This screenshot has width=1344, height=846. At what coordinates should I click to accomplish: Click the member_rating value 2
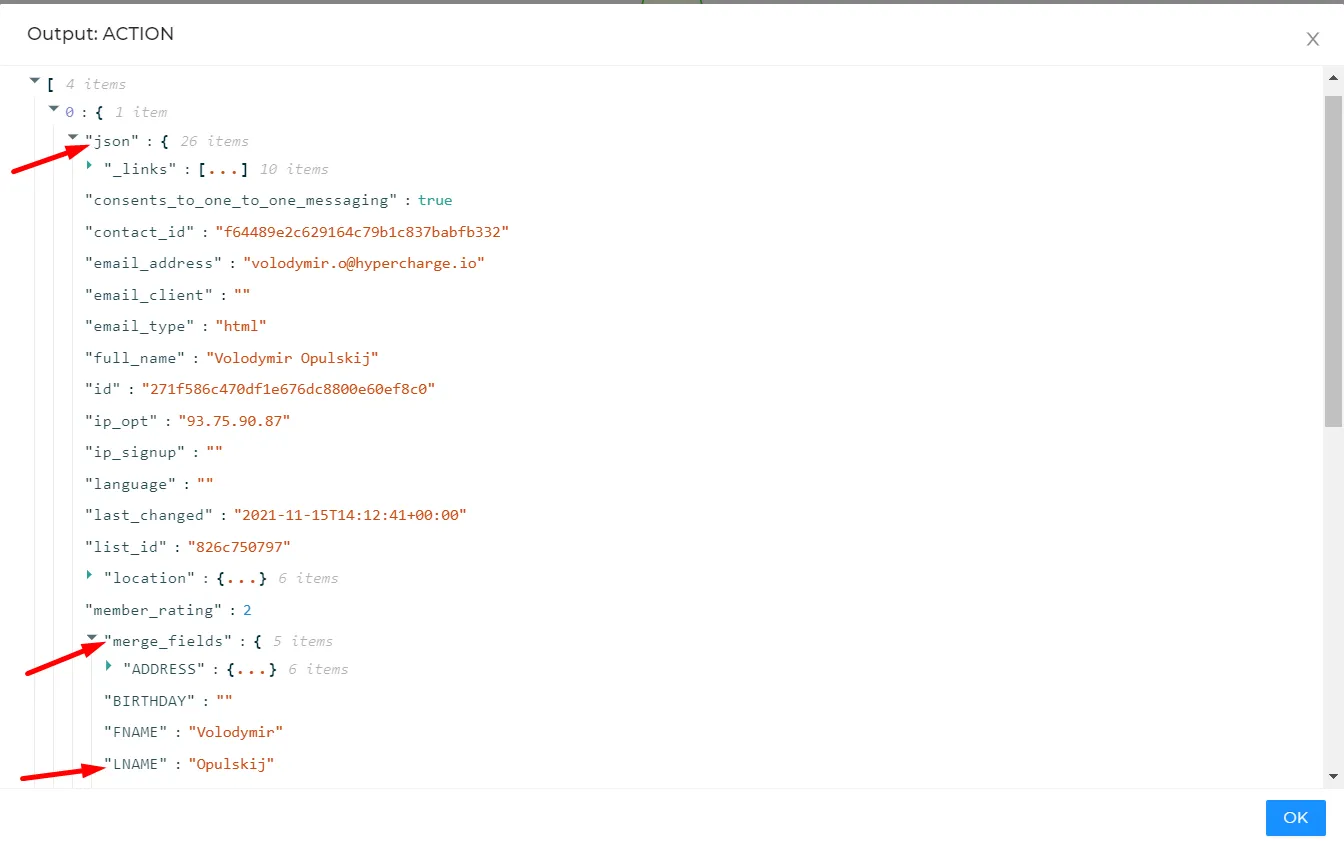click(247, 610)
